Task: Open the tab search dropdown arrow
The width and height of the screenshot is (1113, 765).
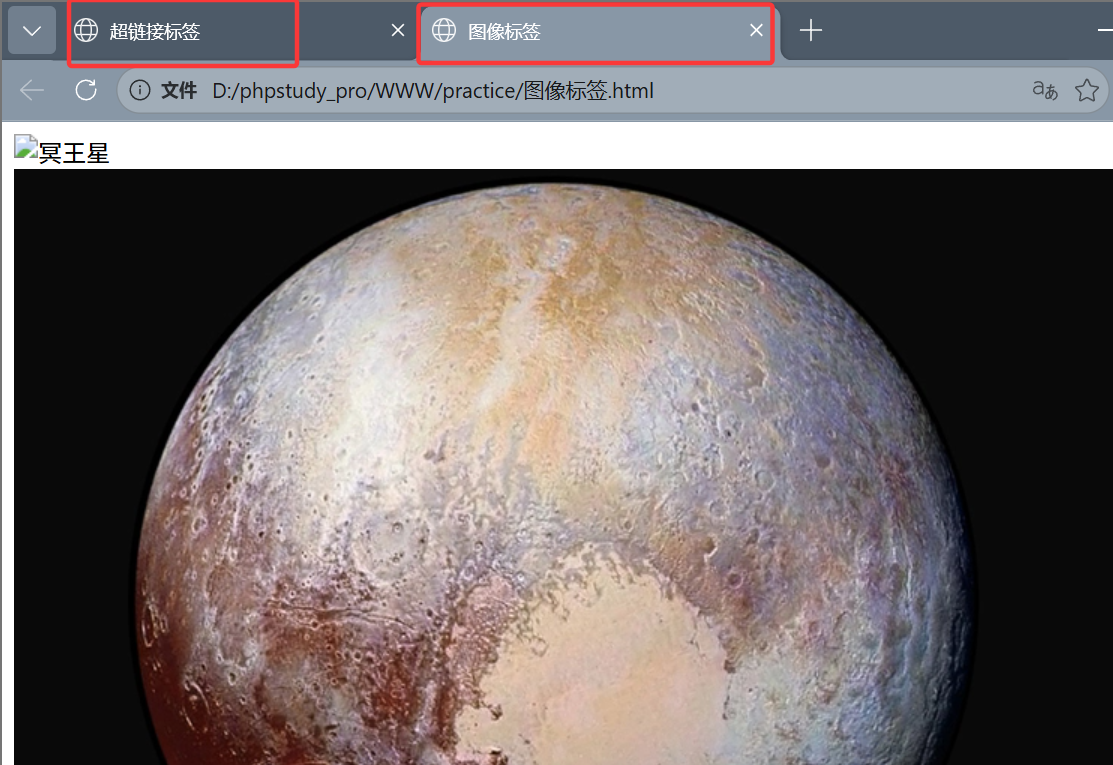Action: (32, 31)
